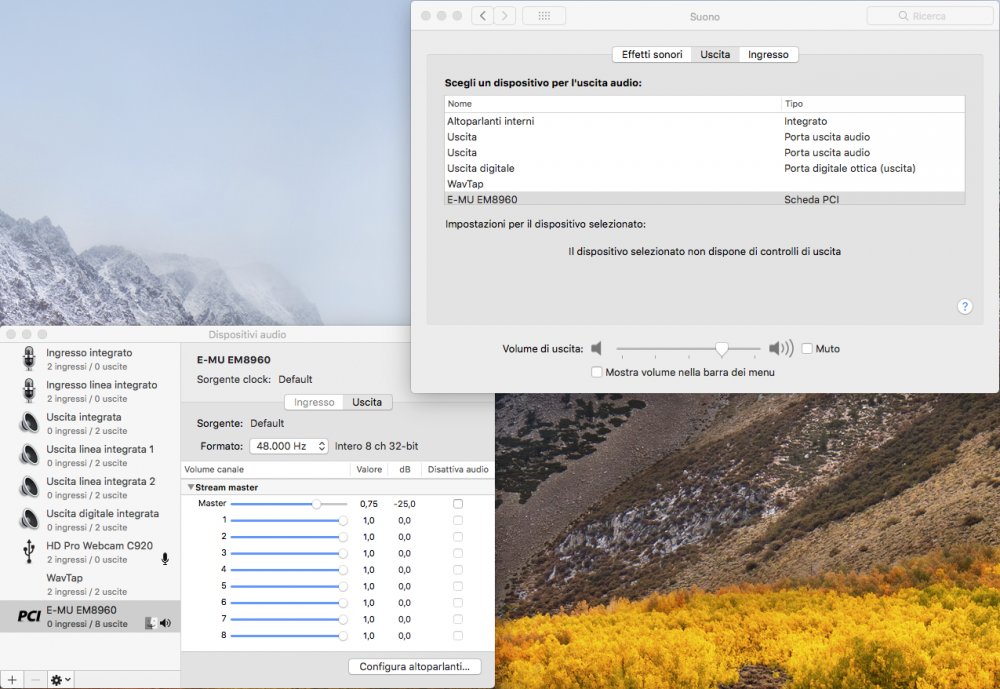Select the PCI icon of E-MU EM8960

29,616
